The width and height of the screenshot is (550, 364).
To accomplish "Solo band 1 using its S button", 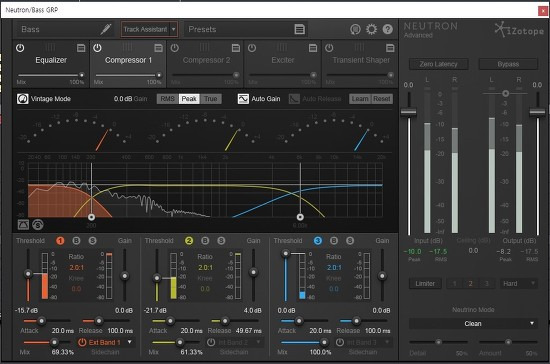I will pos(92,241).
